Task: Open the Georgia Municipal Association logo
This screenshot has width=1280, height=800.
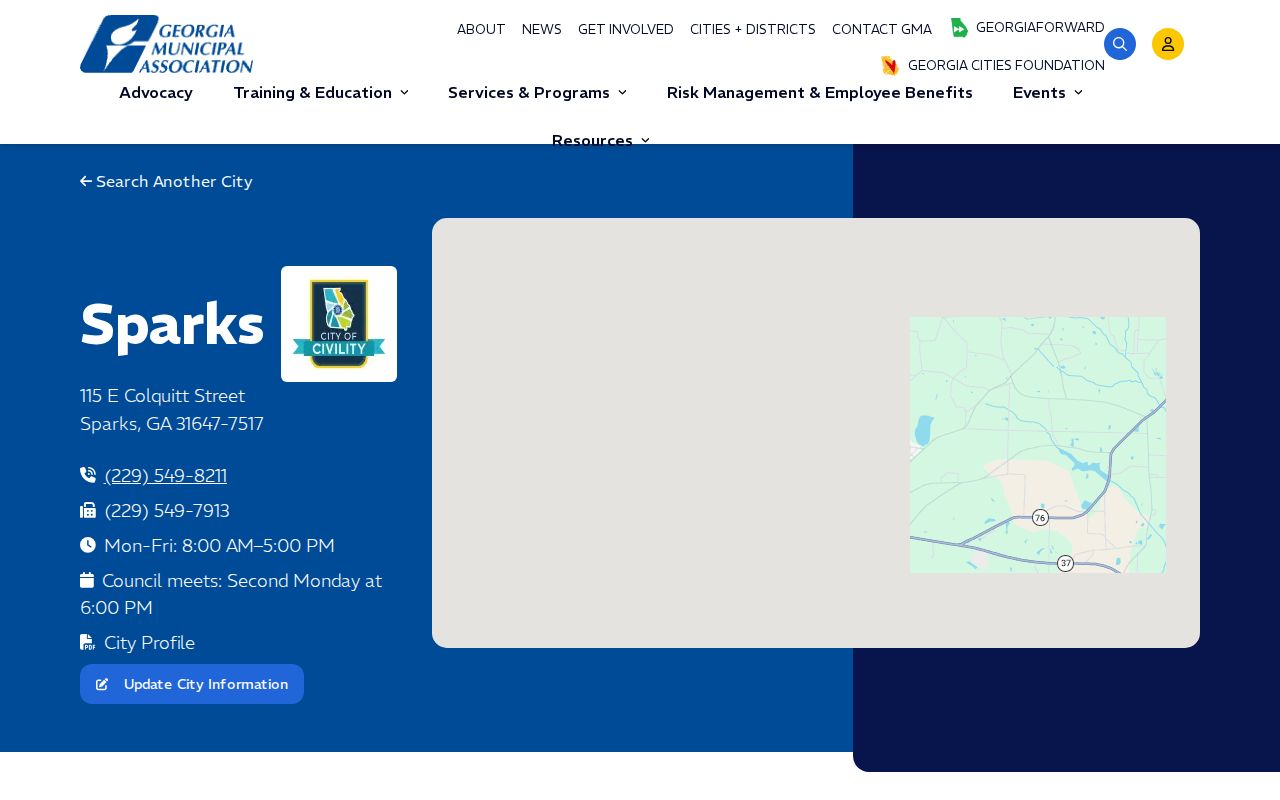Action: [x=166, y=44]
